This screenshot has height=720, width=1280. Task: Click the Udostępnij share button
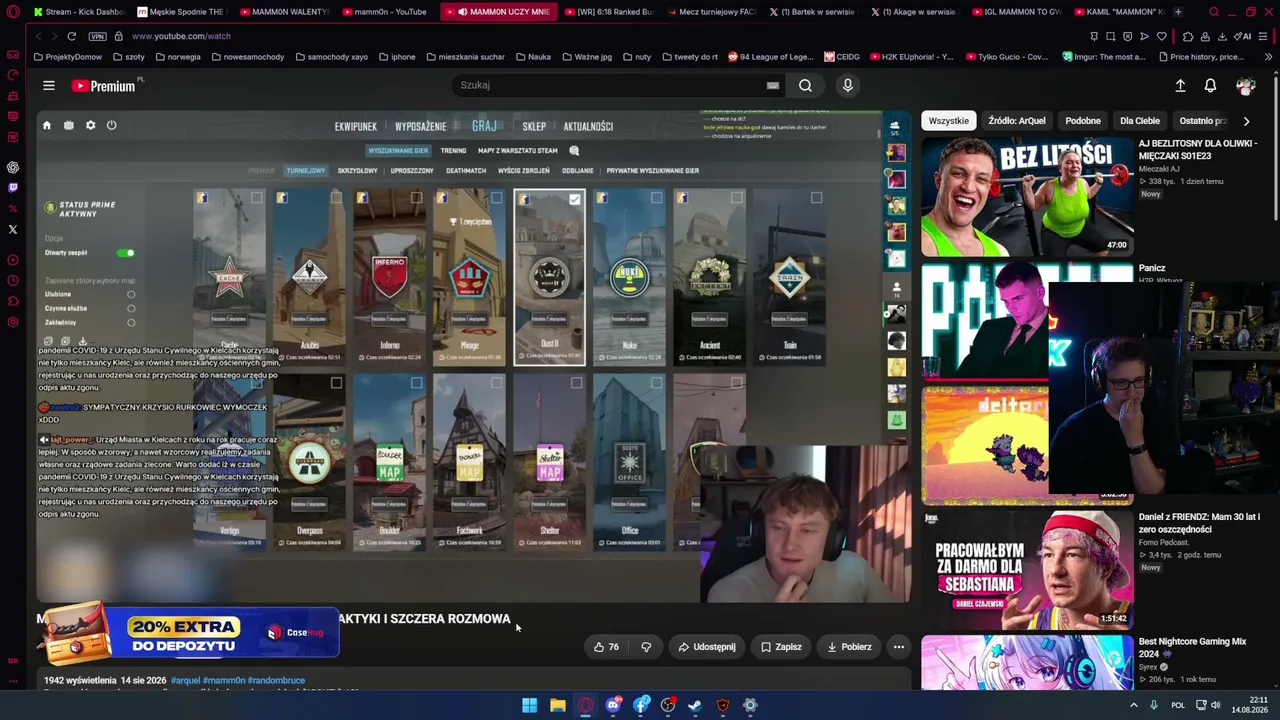coord(706,647)
